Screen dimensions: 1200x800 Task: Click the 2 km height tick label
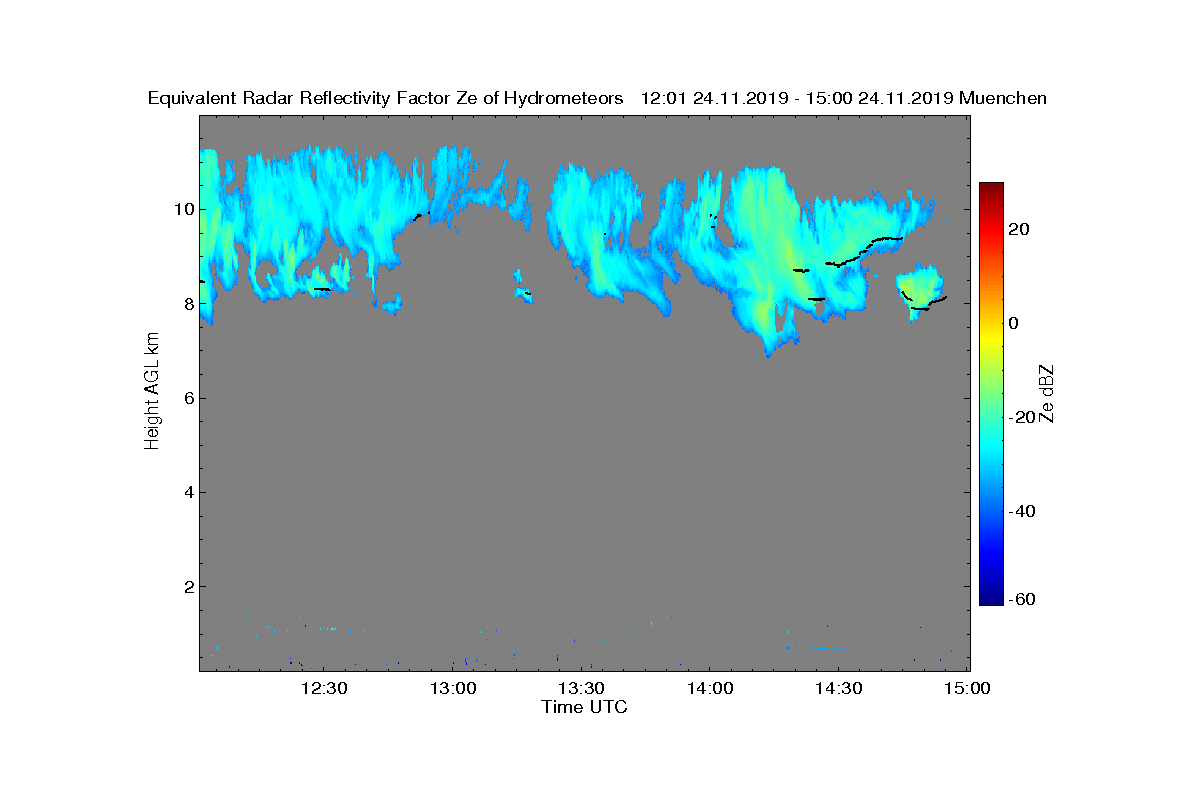[x=189, y=586]
